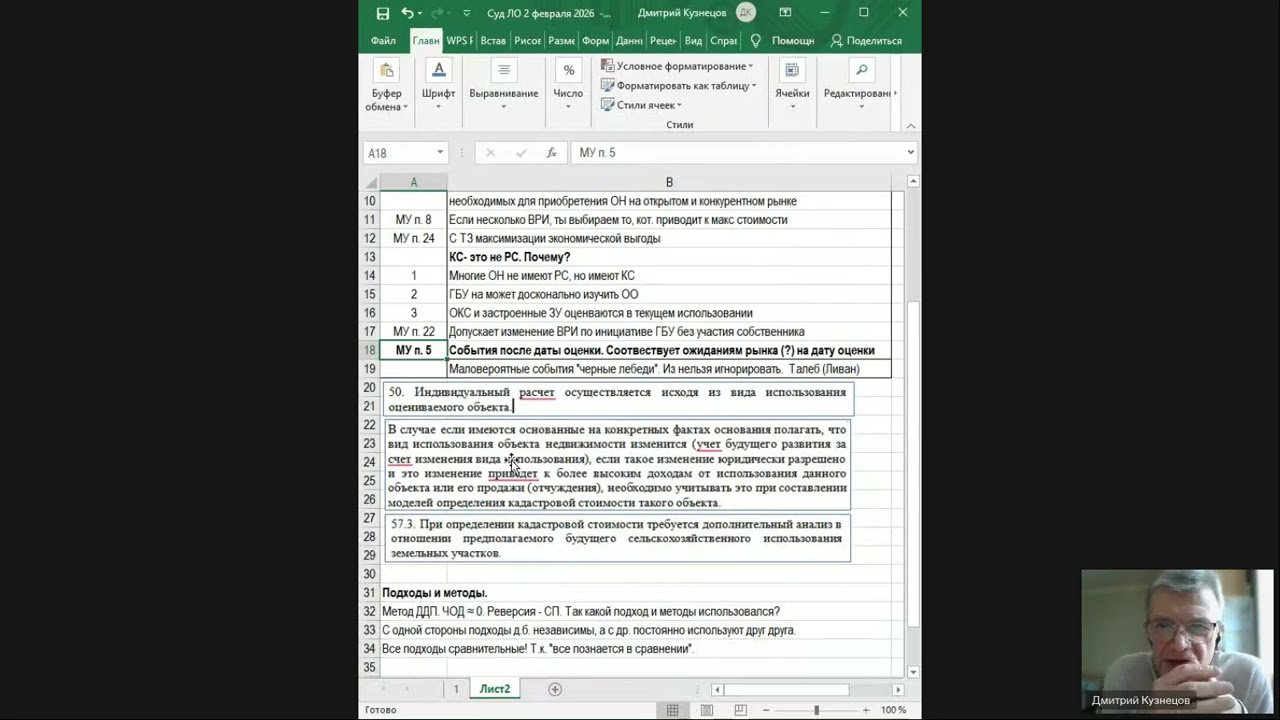Open the undo history dropdown arrow
1280x720 pixels.
[x=419, y=13]
